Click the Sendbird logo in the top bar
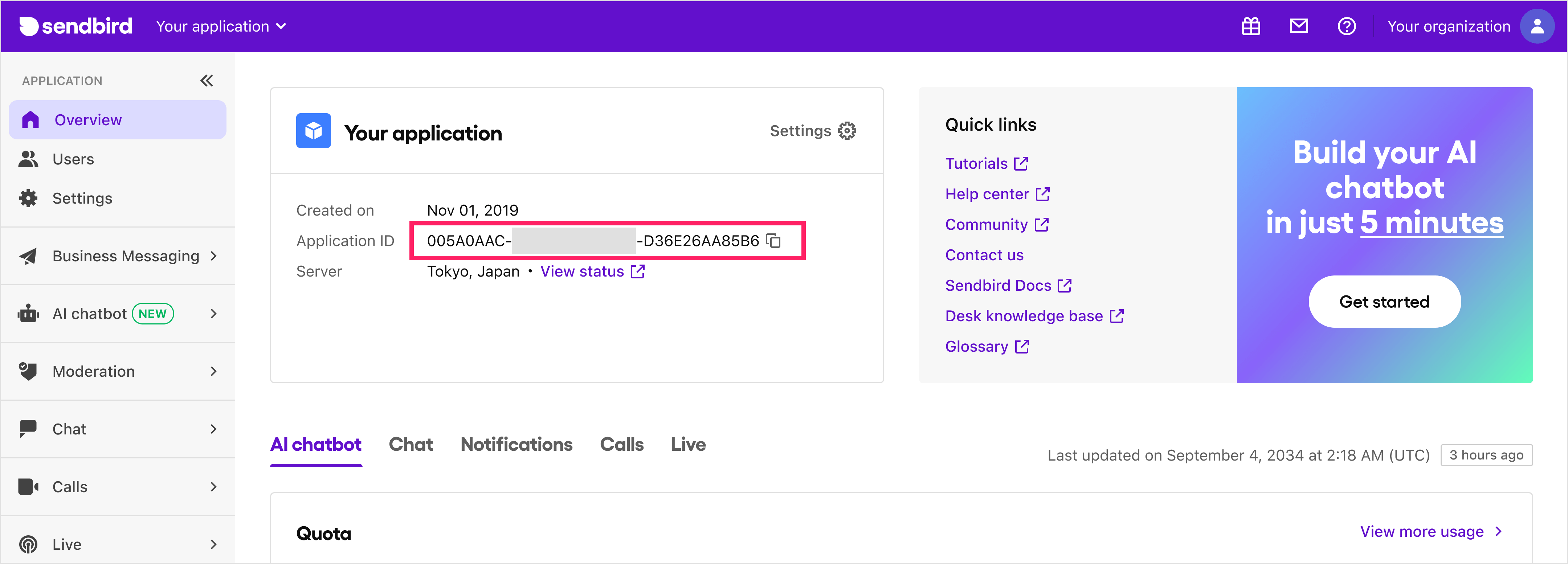The width and height of the screenshot is (1568, 564). (75, 26)
